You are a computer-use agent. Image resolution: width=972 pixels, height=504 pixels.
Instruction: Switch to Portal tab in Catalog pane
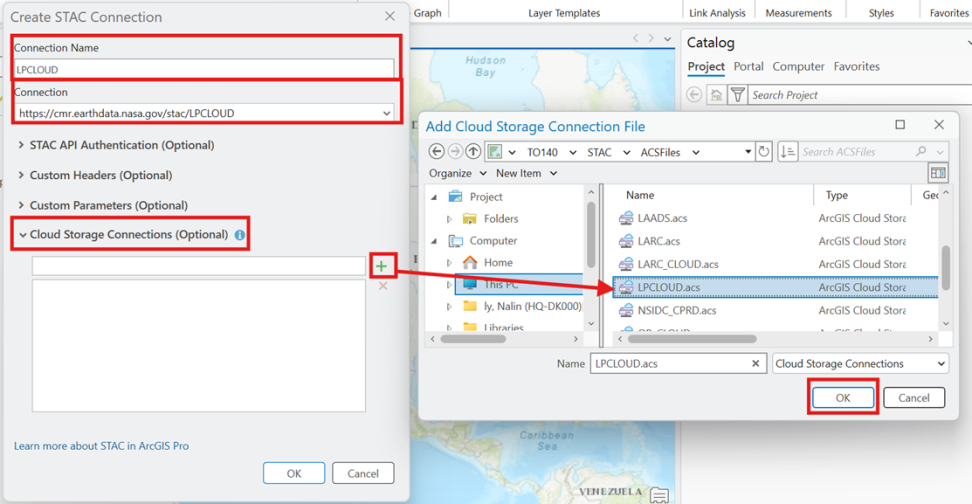pos(748,66)
